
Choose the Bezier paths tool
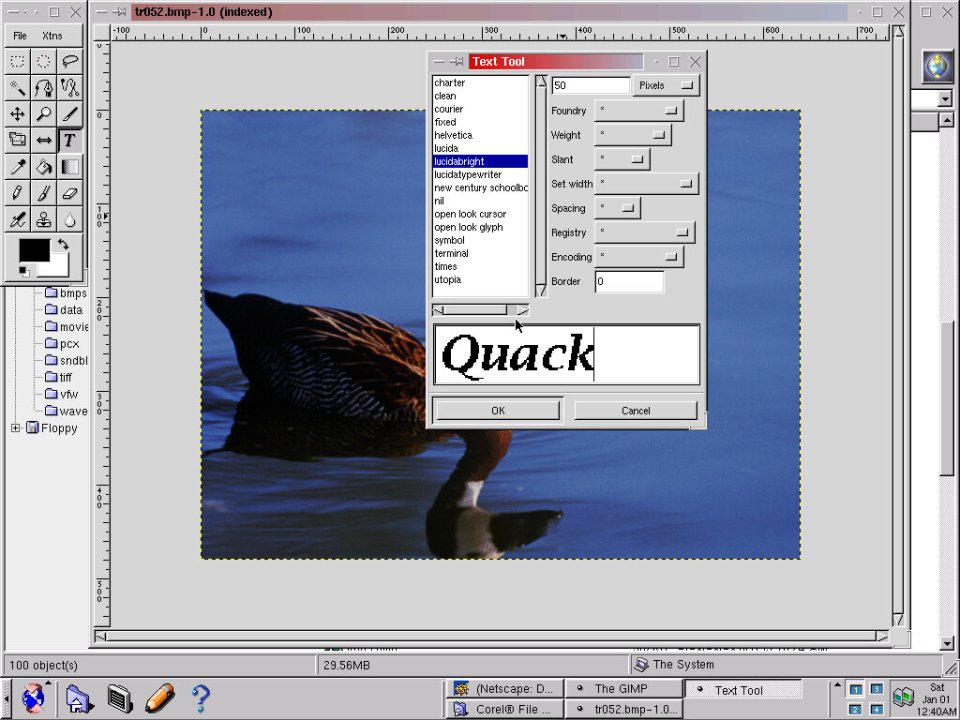[x=44, y=88]
